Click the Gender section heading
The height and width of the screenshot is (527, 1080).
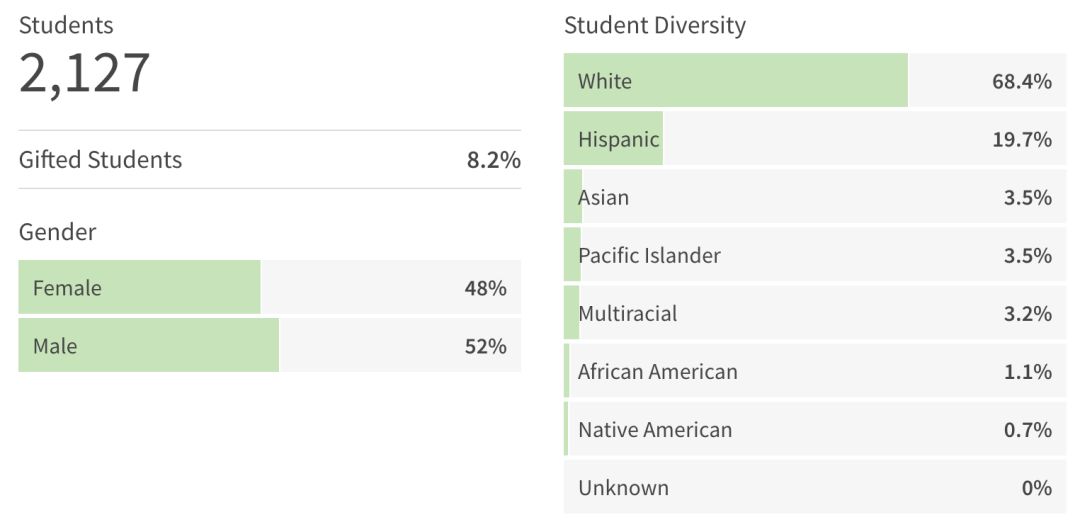(58, 232)
